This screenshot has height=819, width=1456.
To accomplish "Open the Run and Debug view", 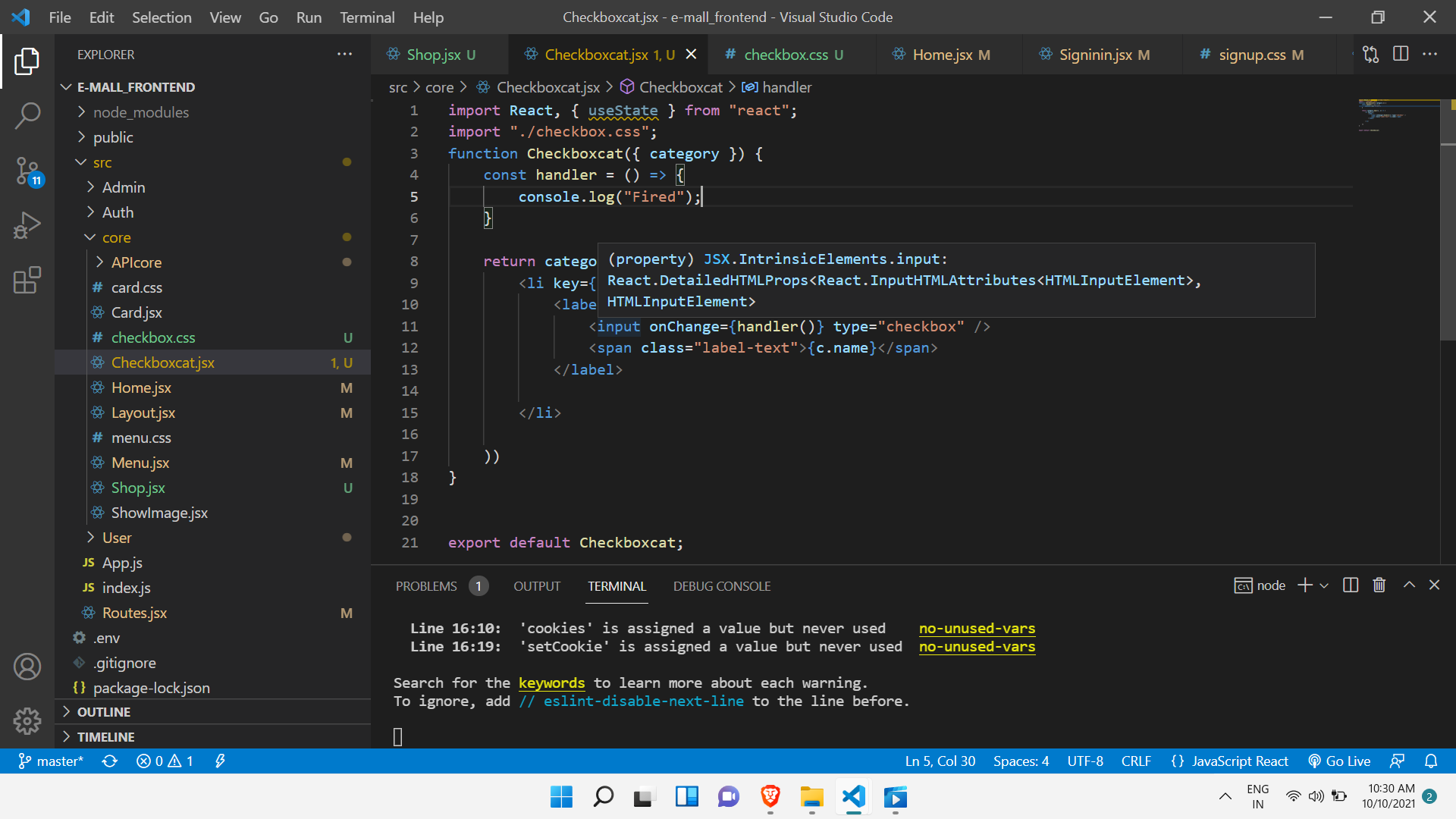I will point(27,225).
